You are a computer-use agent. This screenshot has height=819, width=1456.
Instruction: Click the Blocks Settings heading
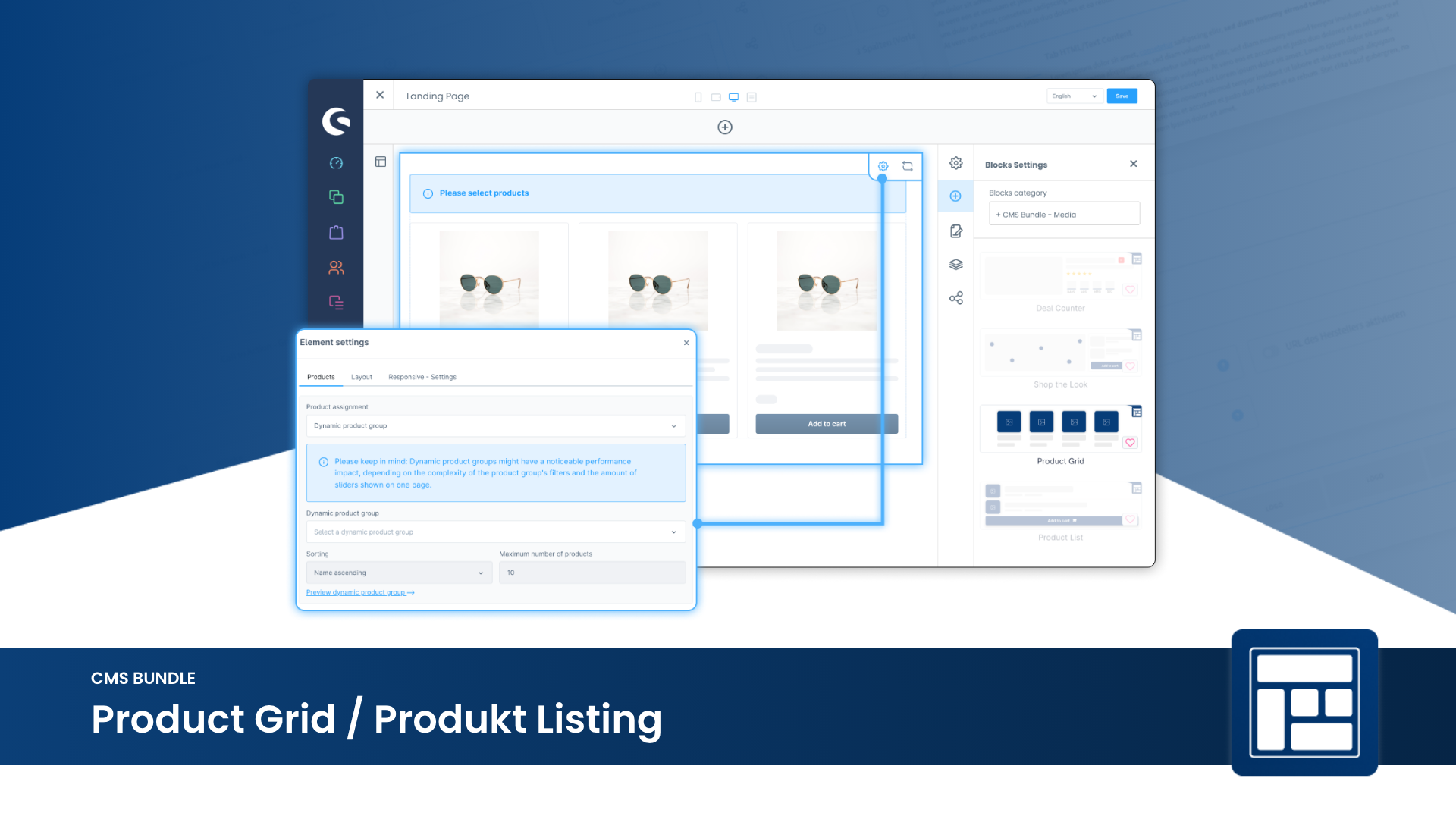(x=1016, y=165)
